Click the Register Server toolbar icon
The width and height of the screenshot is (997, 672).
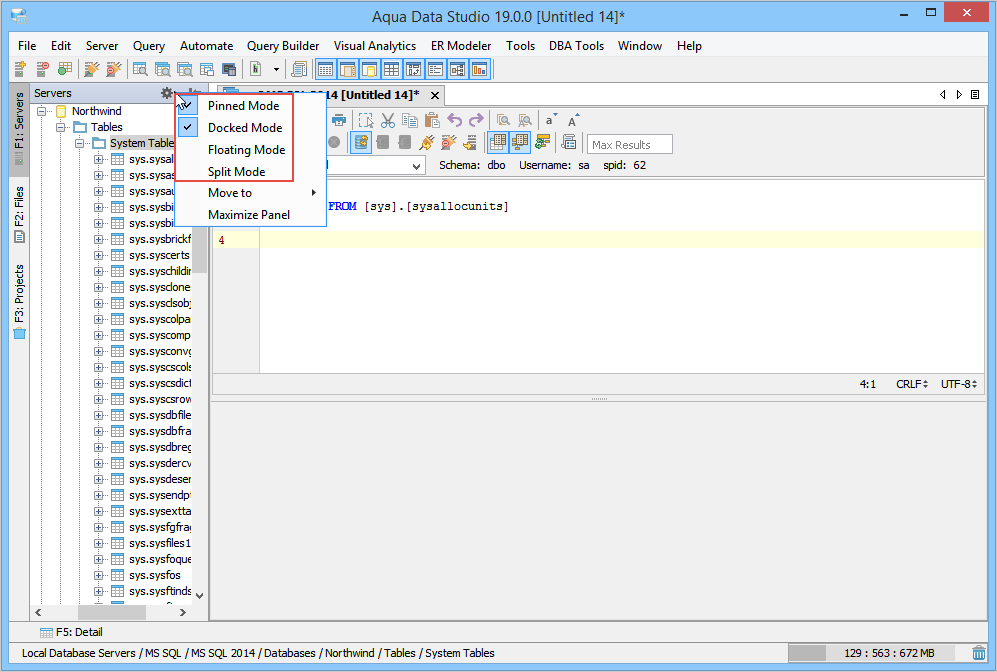point(20,69)
